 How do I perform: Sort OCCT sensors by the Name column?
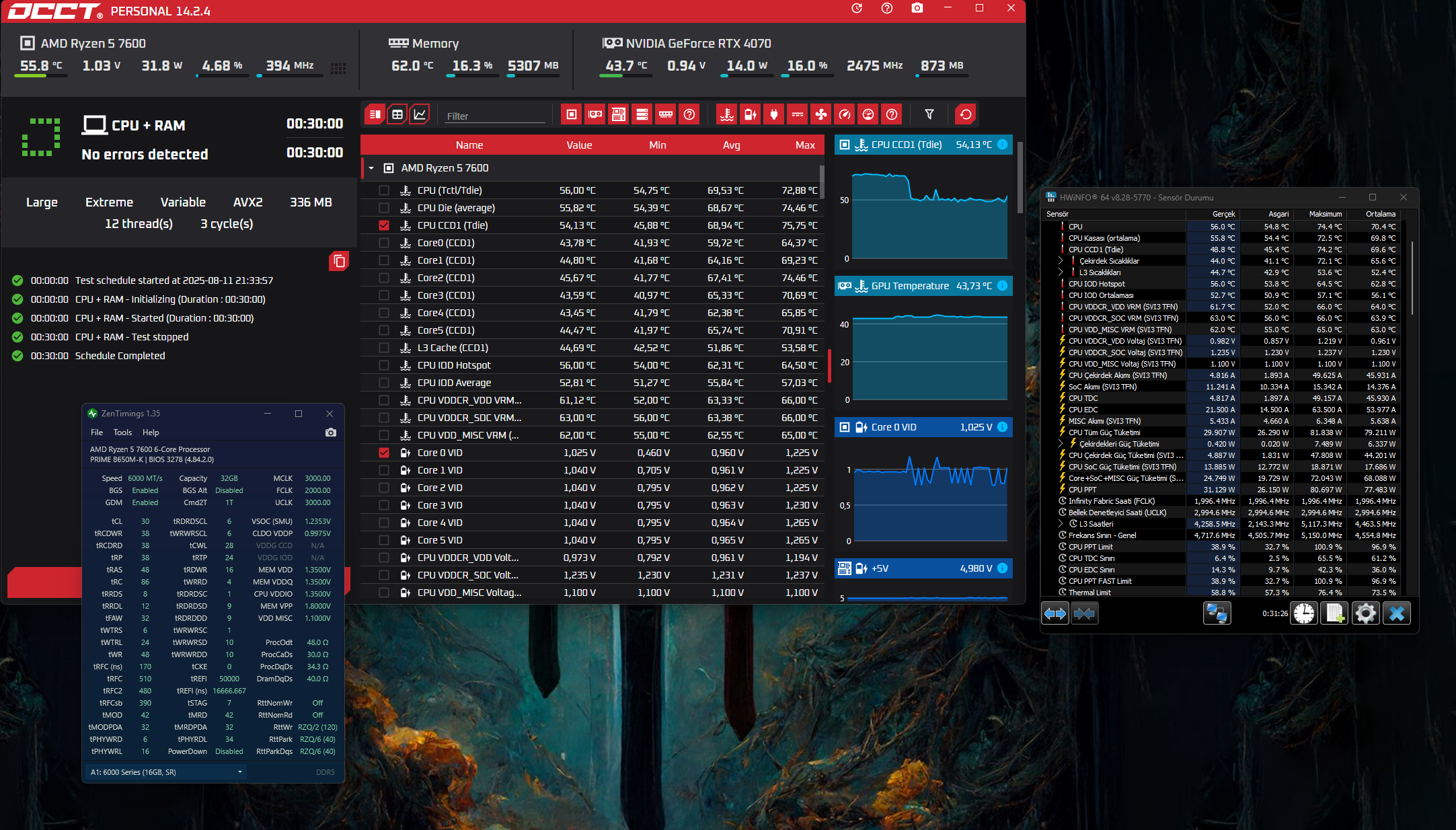tap(469, 145)
